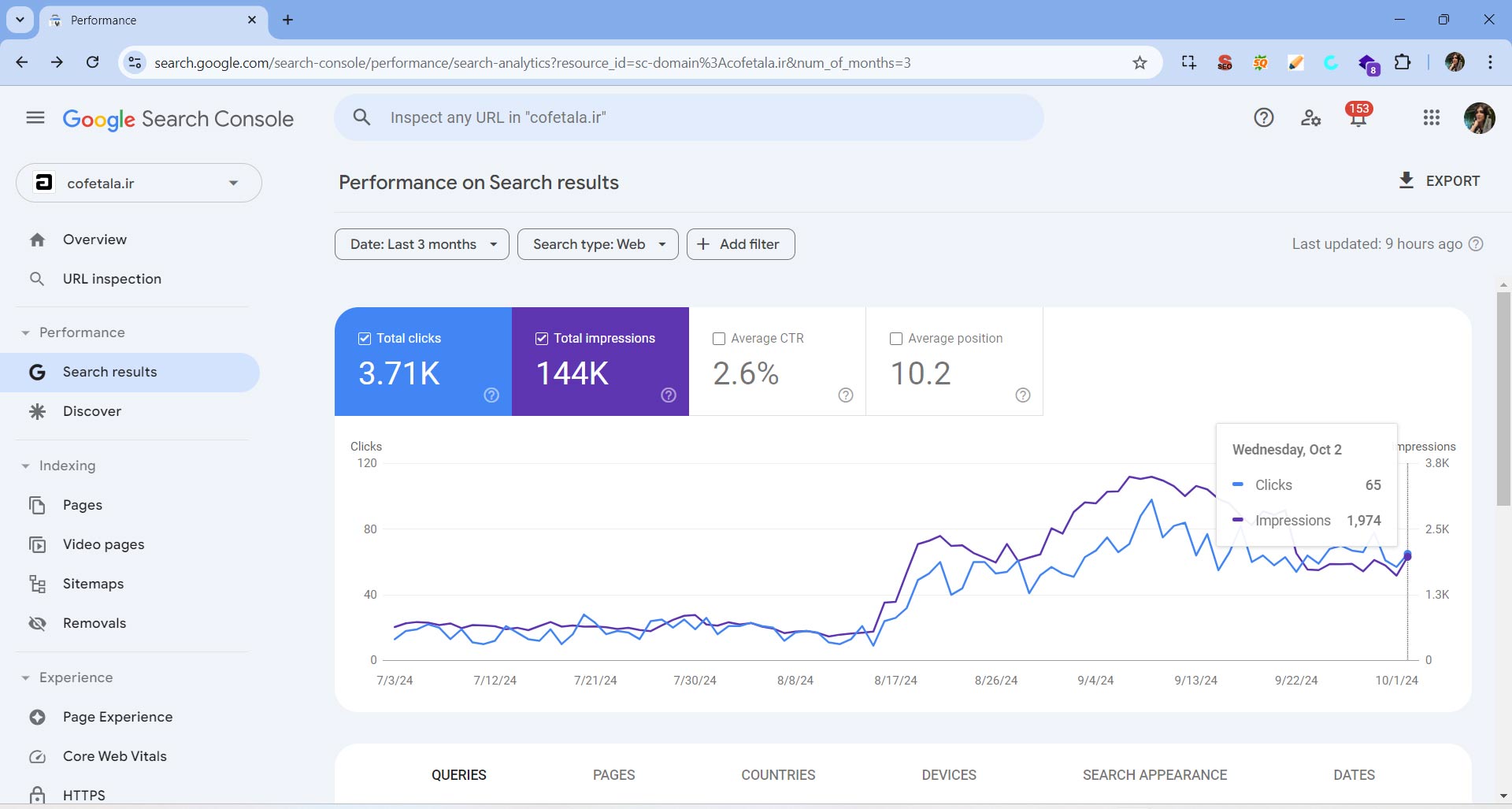Switch to the COUNTRIES tab
1512x809 pixels.
pos(778,774)
